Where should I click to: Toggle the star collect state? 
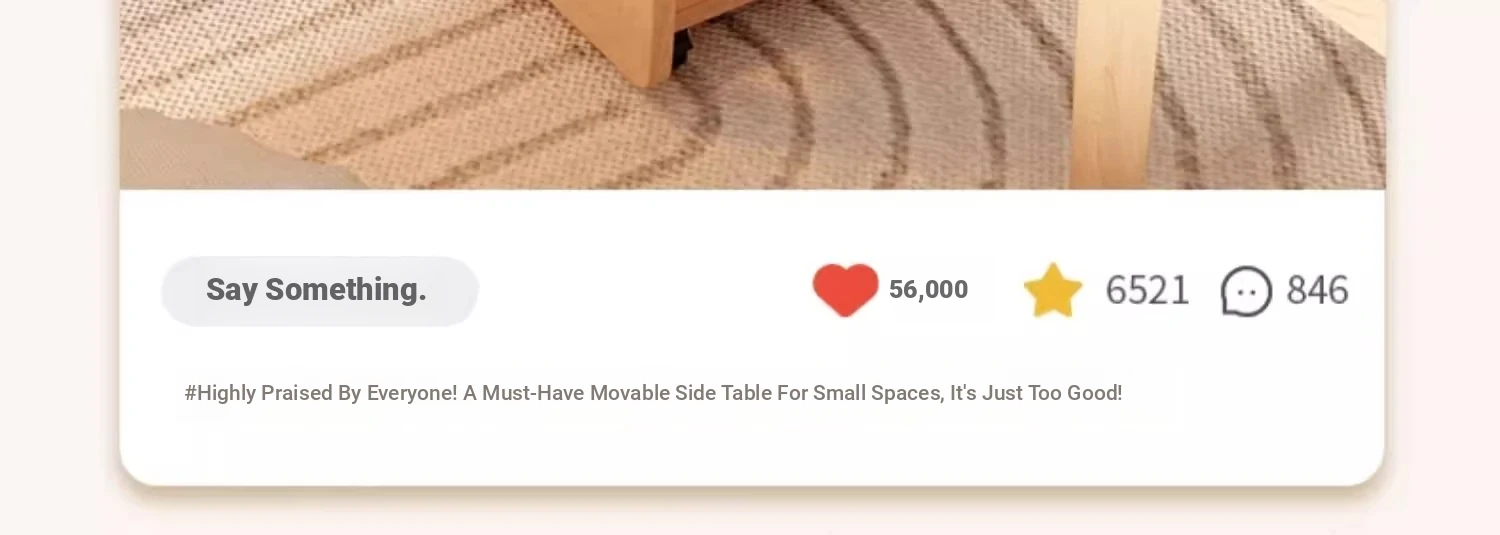click(x=1053, y=290)
